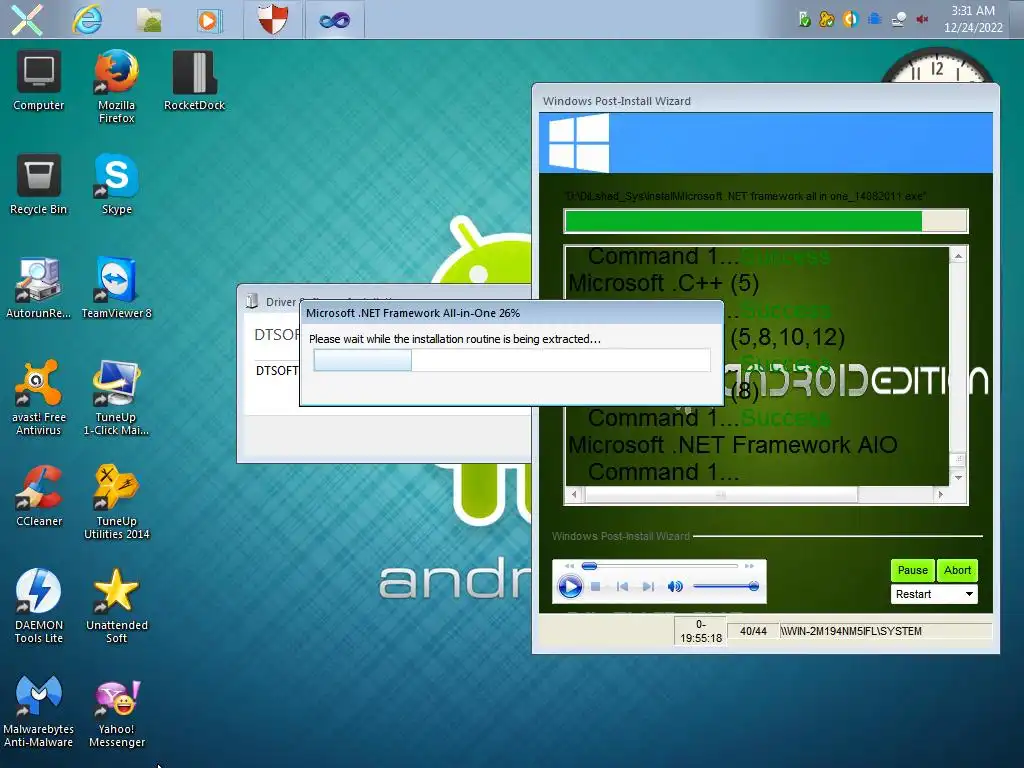Switch to the red shield taskbar window

coord(272,19)
